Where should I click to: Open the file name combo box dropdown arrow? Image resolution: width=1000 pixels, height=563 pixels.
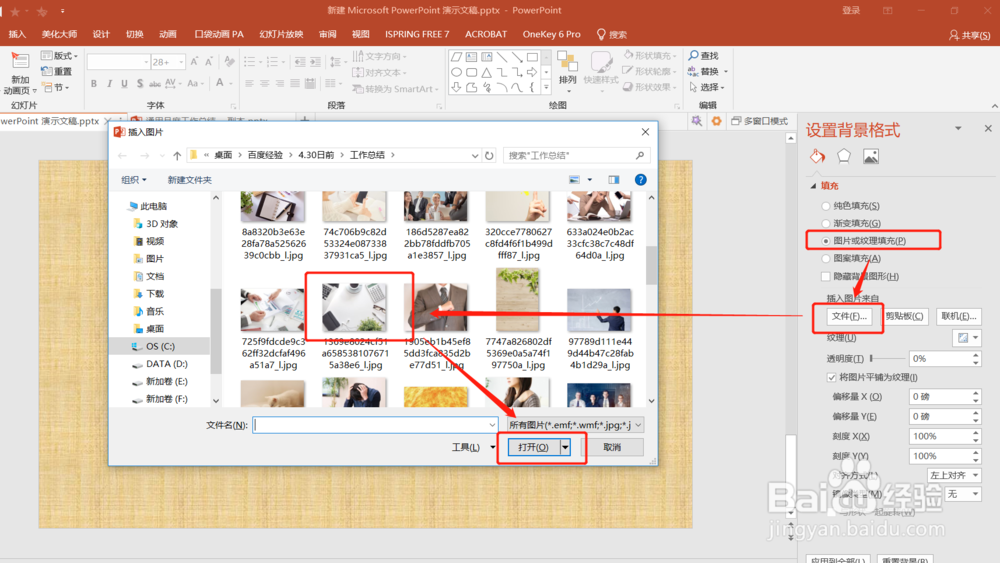tap(492, 425)
